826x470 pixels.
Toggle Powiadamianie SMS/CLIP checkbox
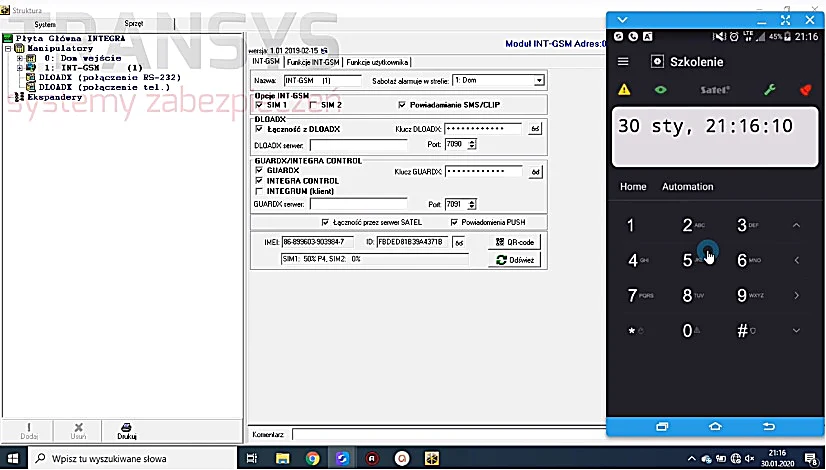(x=402, y=105)
